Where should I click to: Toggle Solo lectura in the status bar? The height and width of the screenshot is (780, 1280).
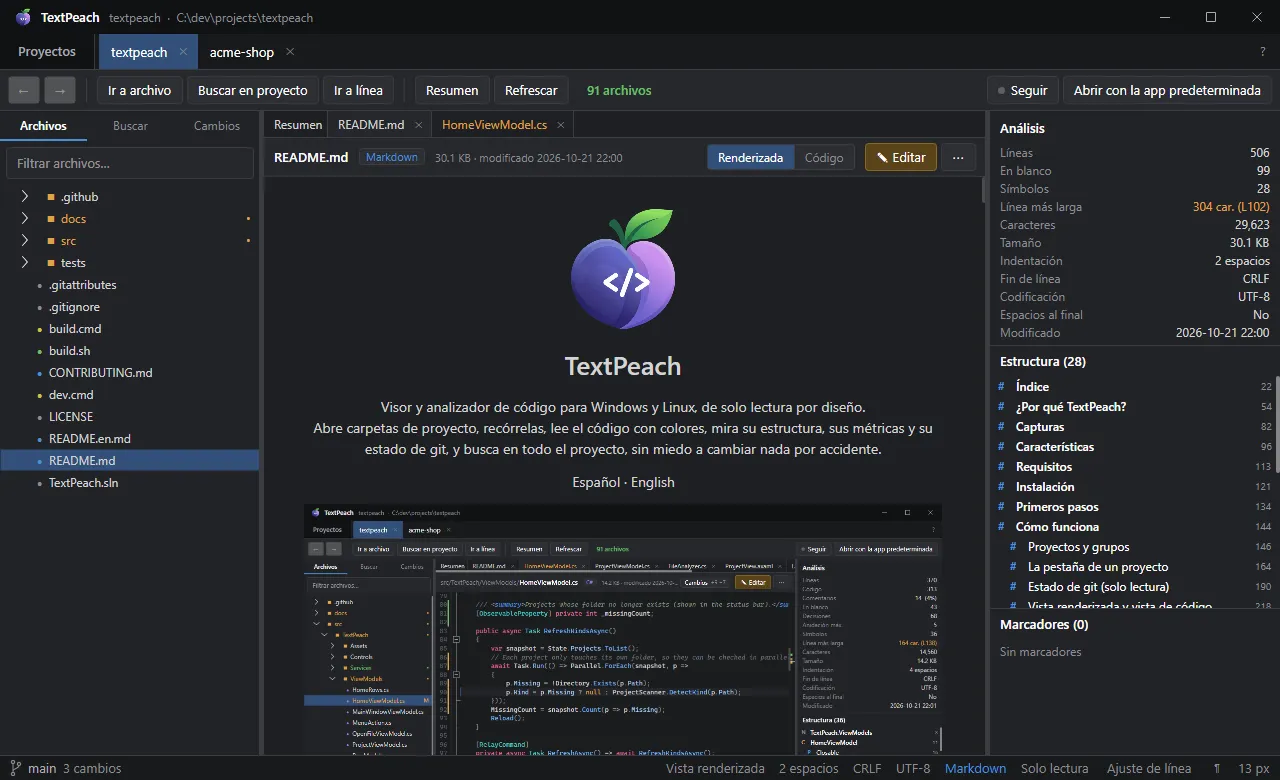tap(1054, 769)
